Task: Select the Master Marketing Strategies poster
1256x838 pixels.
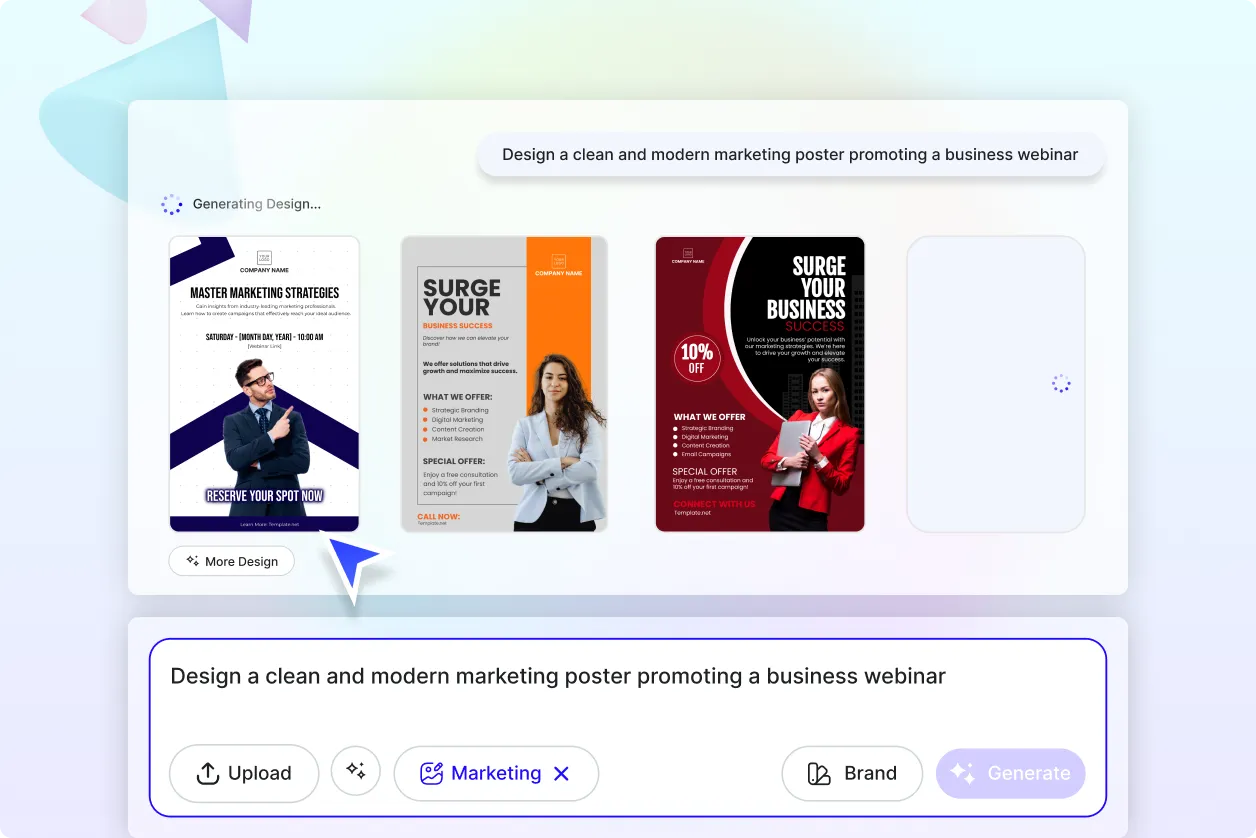Action: [x=264, y=383]
